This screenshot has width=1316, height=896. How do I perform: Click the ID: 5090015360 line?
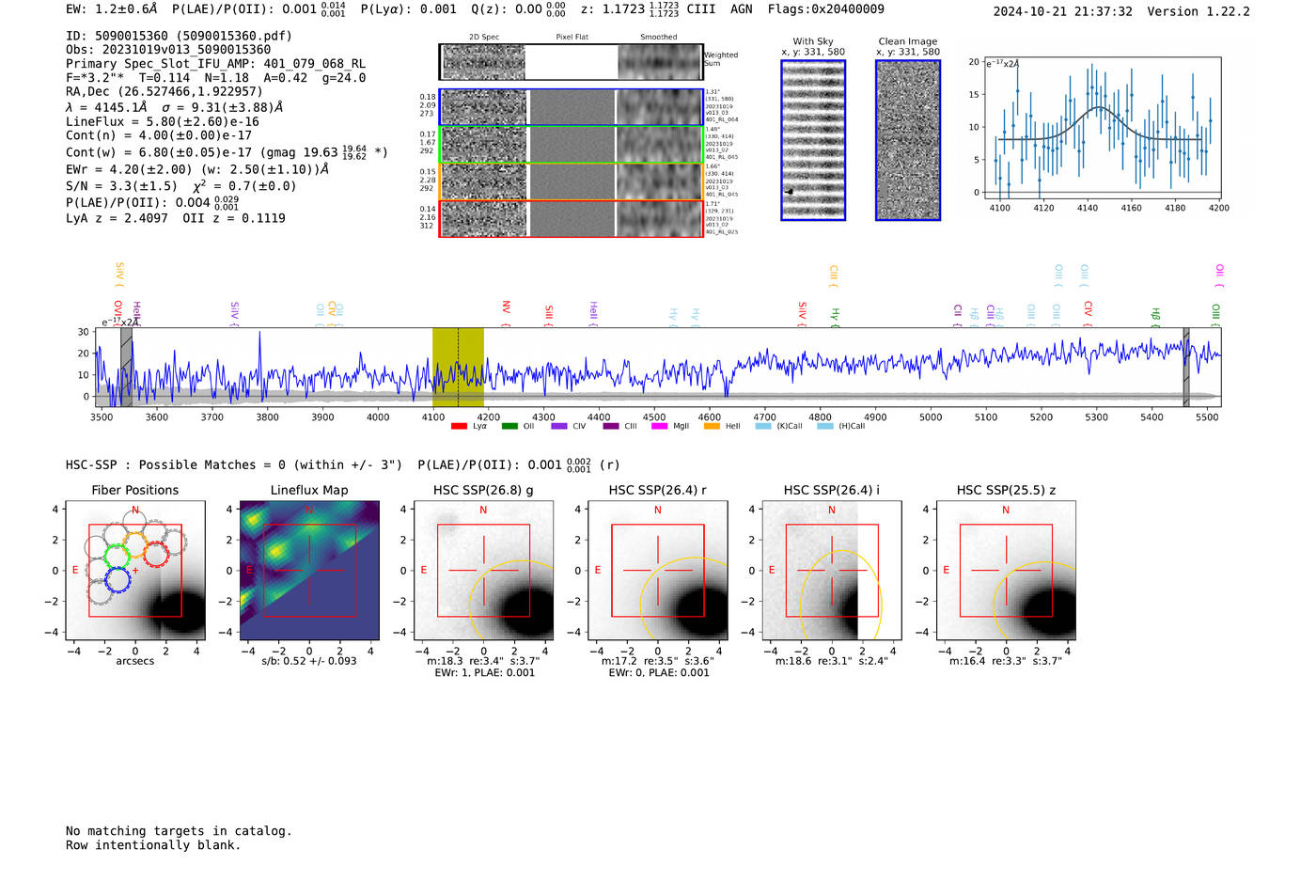click(x=179, y=36)
